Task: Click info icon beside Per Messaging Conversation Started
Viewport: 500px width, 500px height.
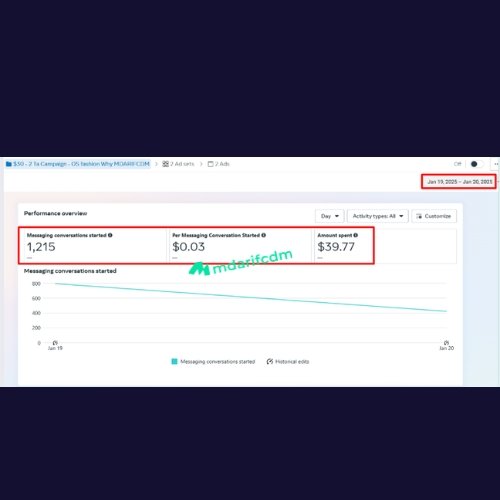Action: pyautogui.click(x=264, y=235)
